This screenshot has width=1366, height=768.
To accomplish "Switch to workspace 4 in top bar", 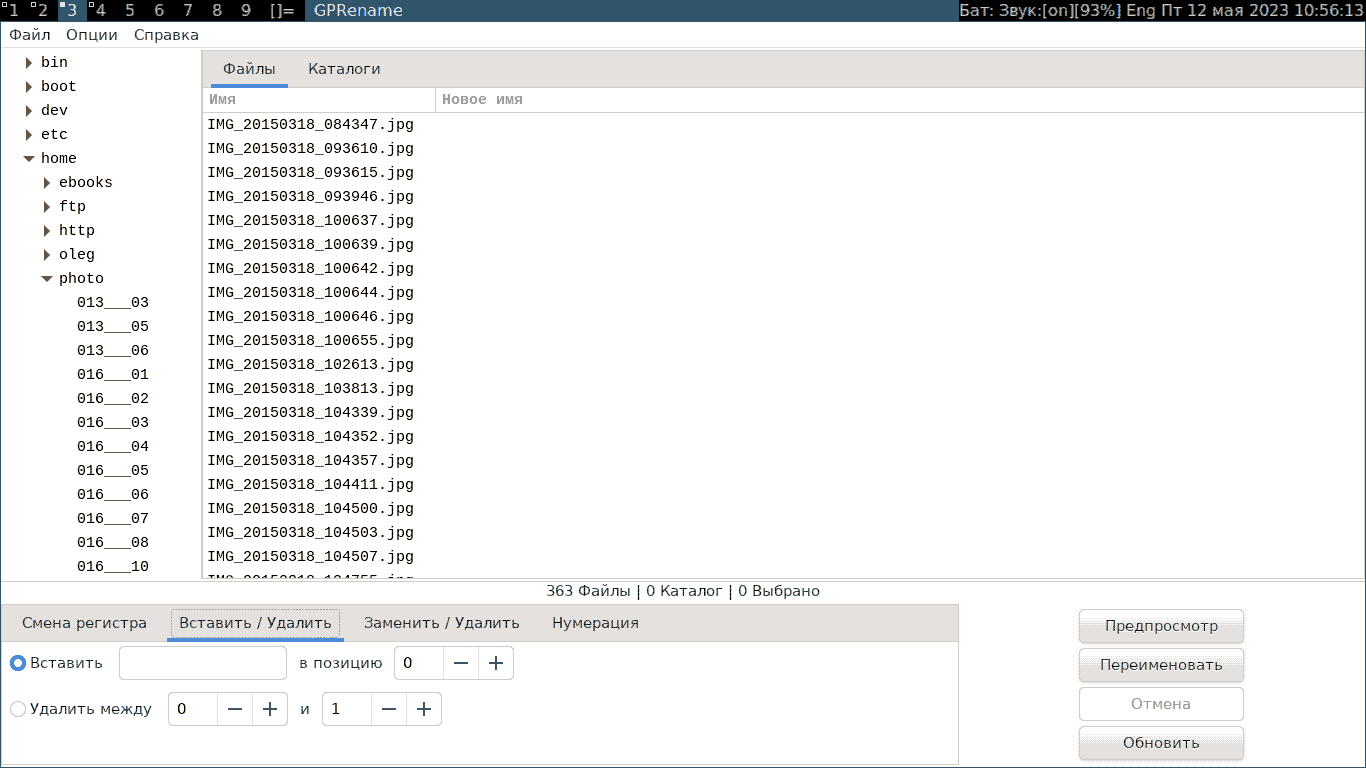I will click(99, 10).
